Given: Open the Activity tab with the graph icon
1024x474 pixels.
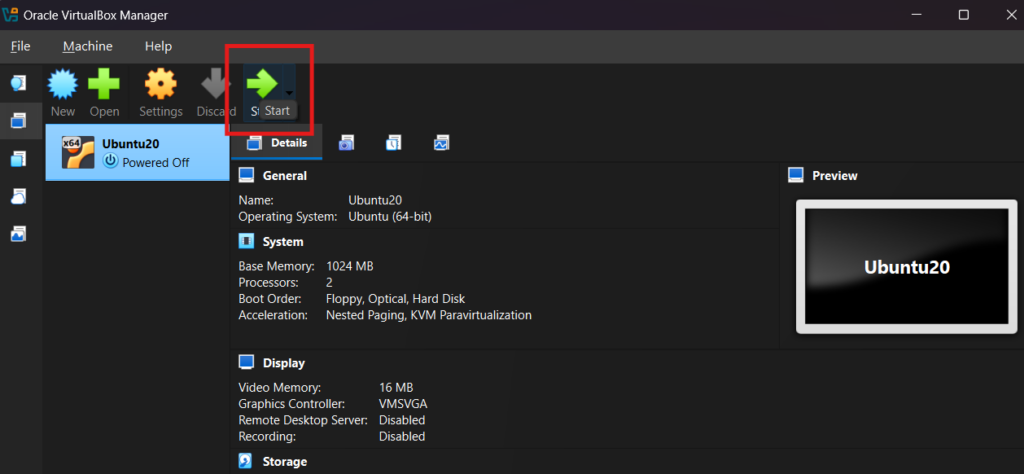Looking at the screenshot, I should click(441, 143).
